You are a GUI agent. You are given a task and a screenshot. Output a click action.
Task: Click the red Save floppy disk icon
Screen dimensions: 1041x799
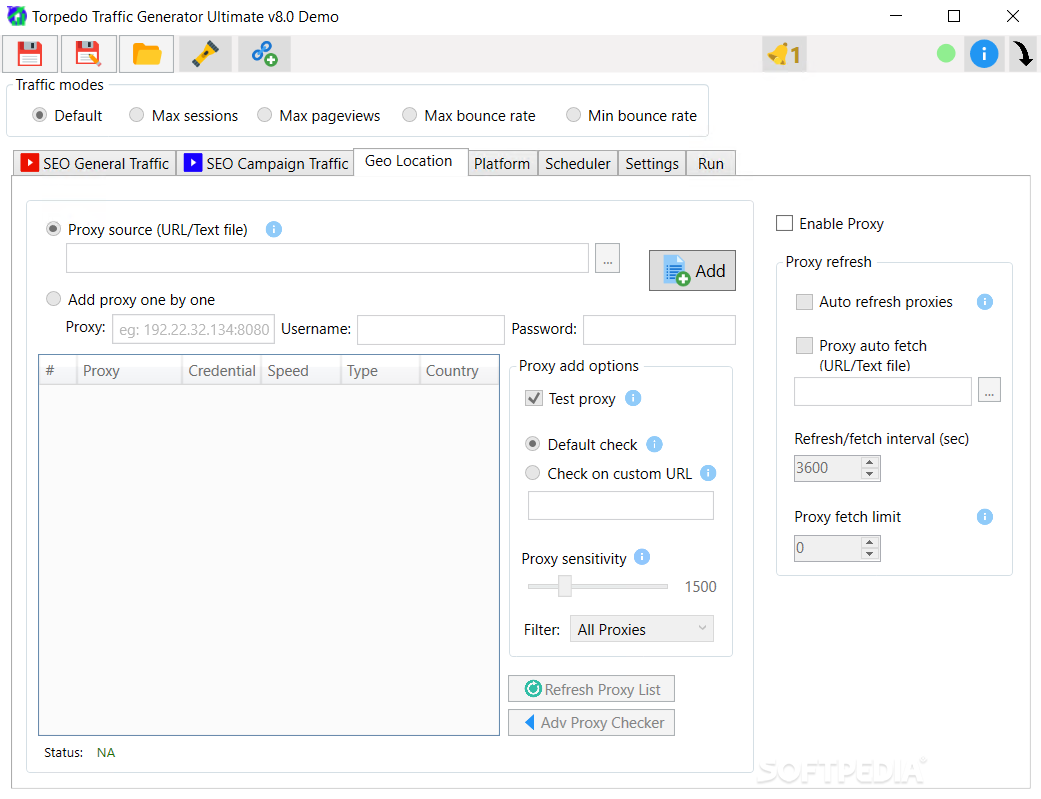(30, 54)
